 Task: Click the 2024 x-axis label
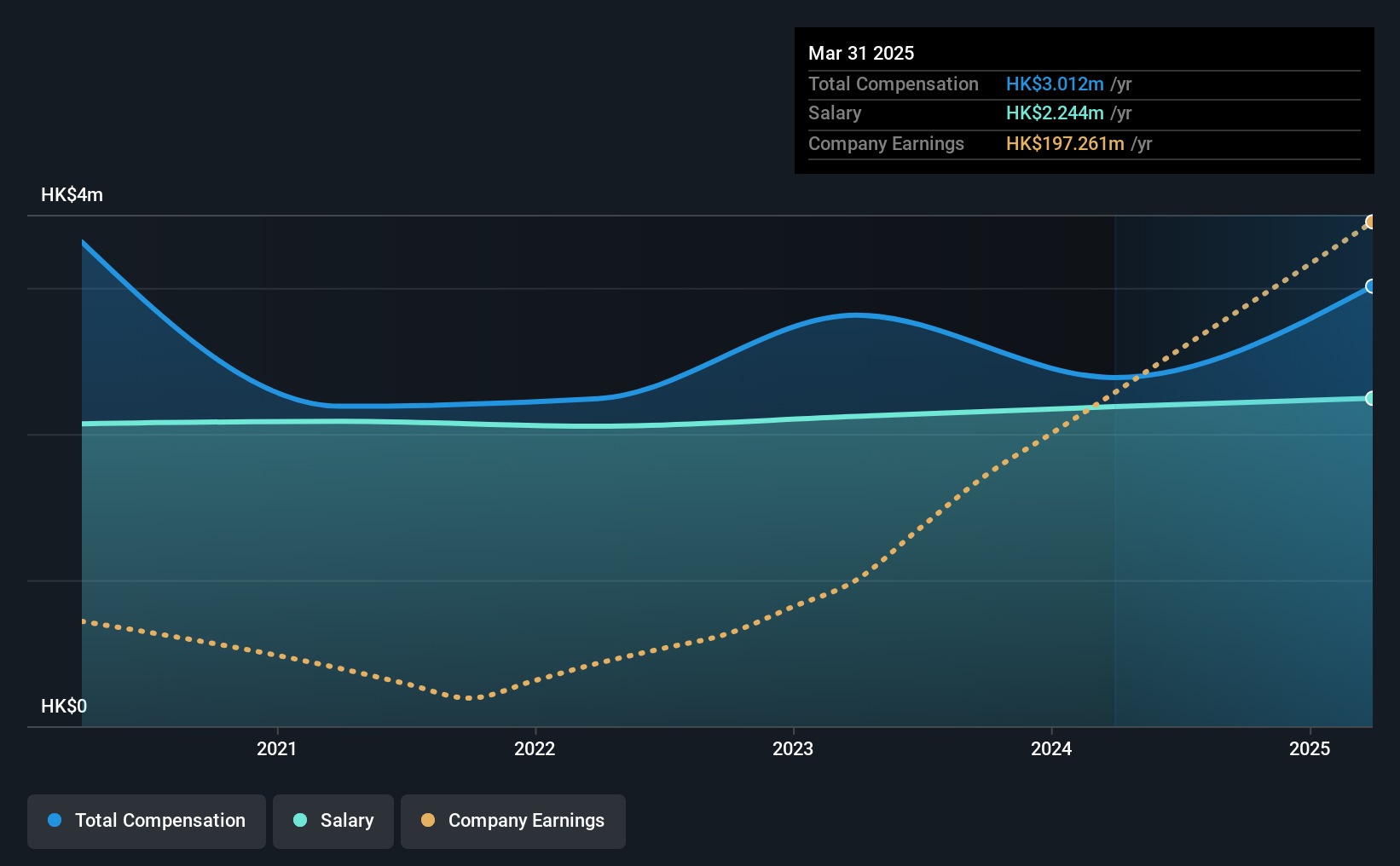(x=1051, y=748)
